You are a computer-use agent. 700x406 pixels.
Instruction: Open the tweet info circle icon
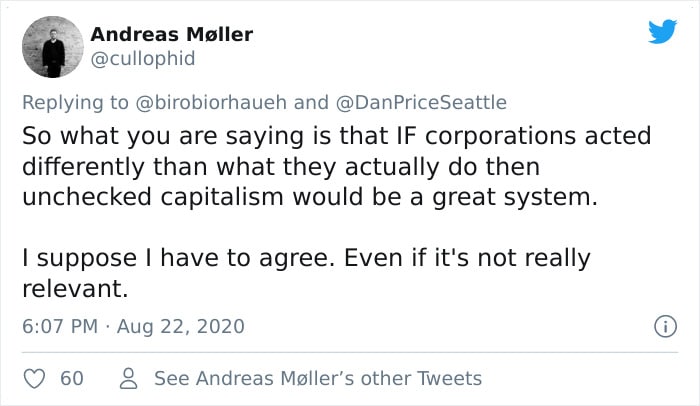(x=665, y=326)
